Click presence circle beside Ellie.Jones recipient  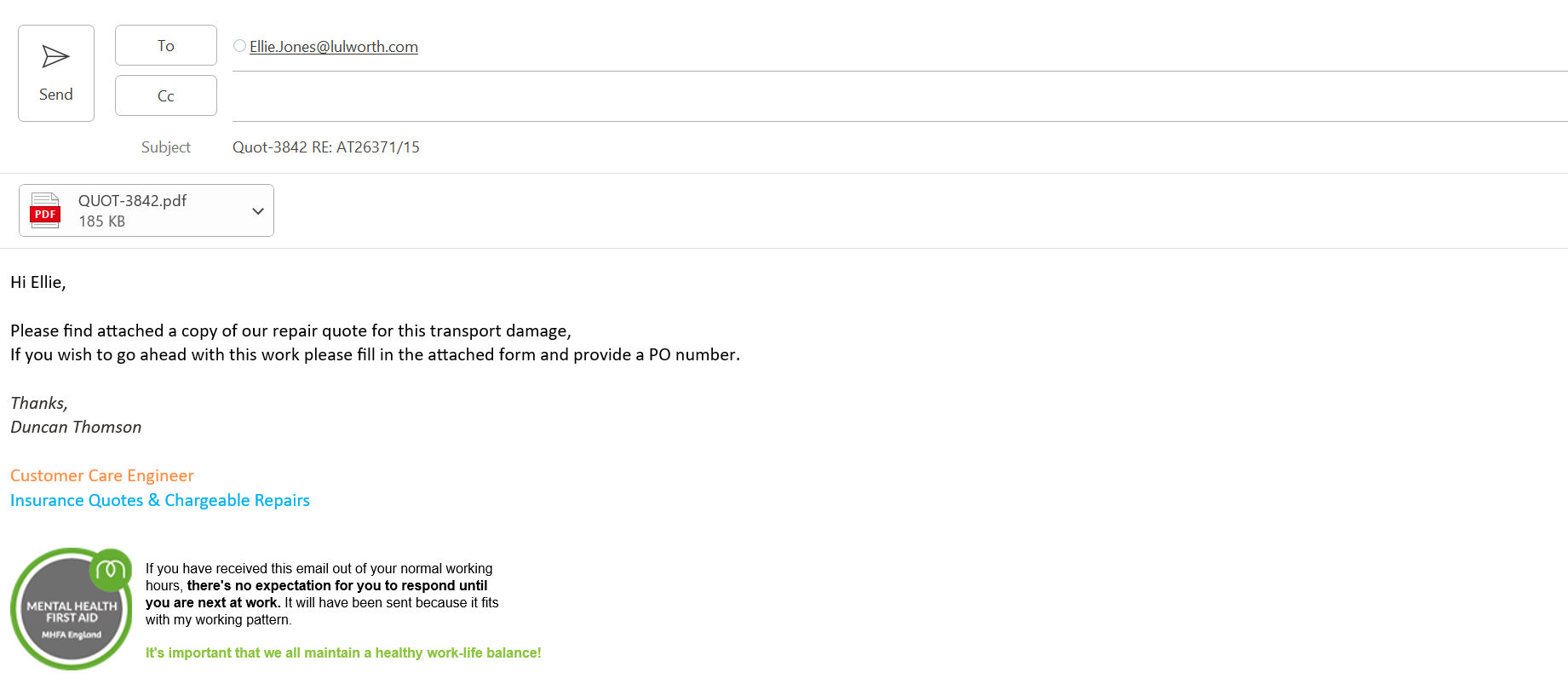[240, 46]
